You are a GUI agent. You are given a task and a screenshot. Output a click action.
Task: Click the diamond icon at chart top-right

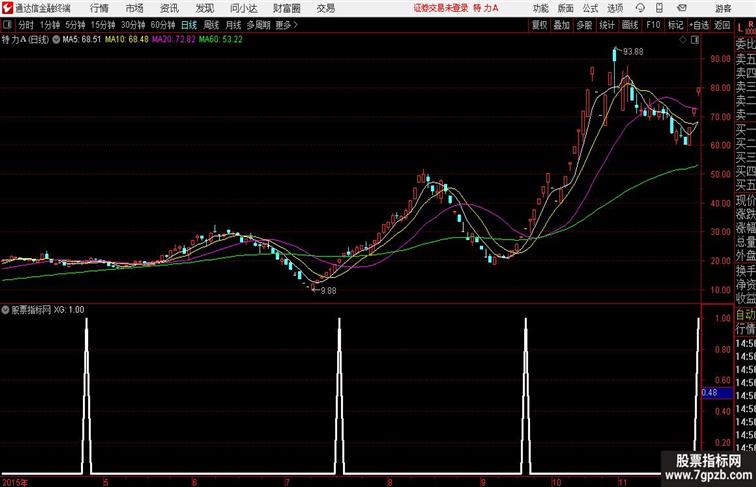[x=683, y=40]
